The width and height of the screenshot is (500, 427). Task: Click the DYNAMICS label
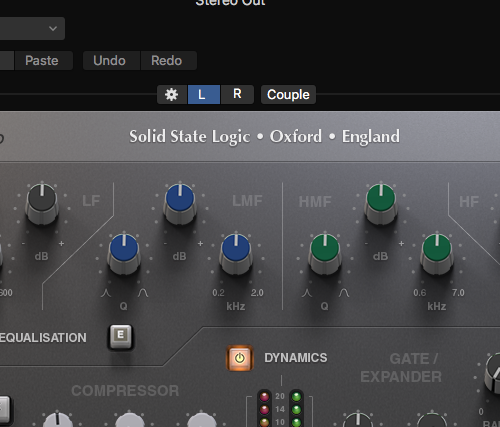coord(296,358)
